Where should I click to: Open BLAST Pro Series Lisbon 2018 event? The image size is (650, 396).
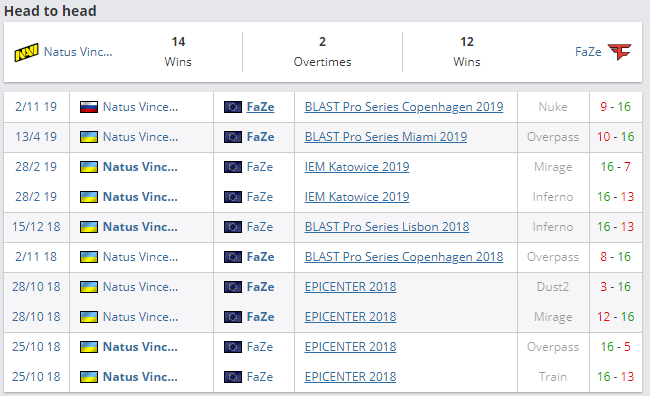point(387,227)
